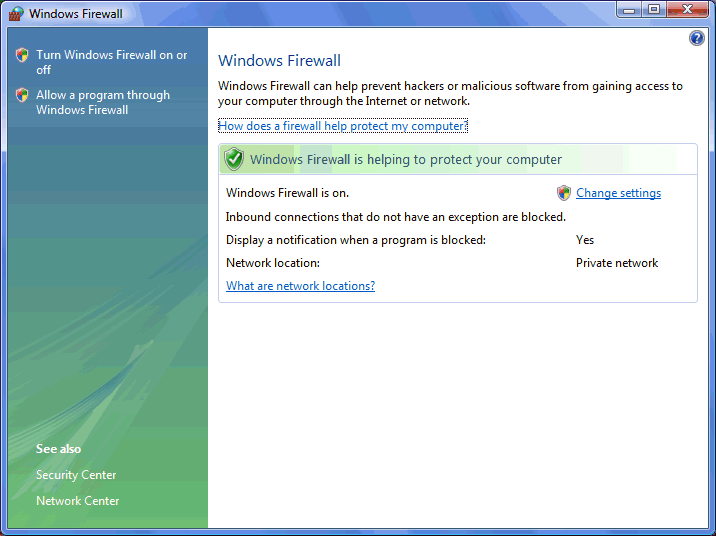Click the Private network value
Viewport: 716px width, 536px height.
[616, 263]
